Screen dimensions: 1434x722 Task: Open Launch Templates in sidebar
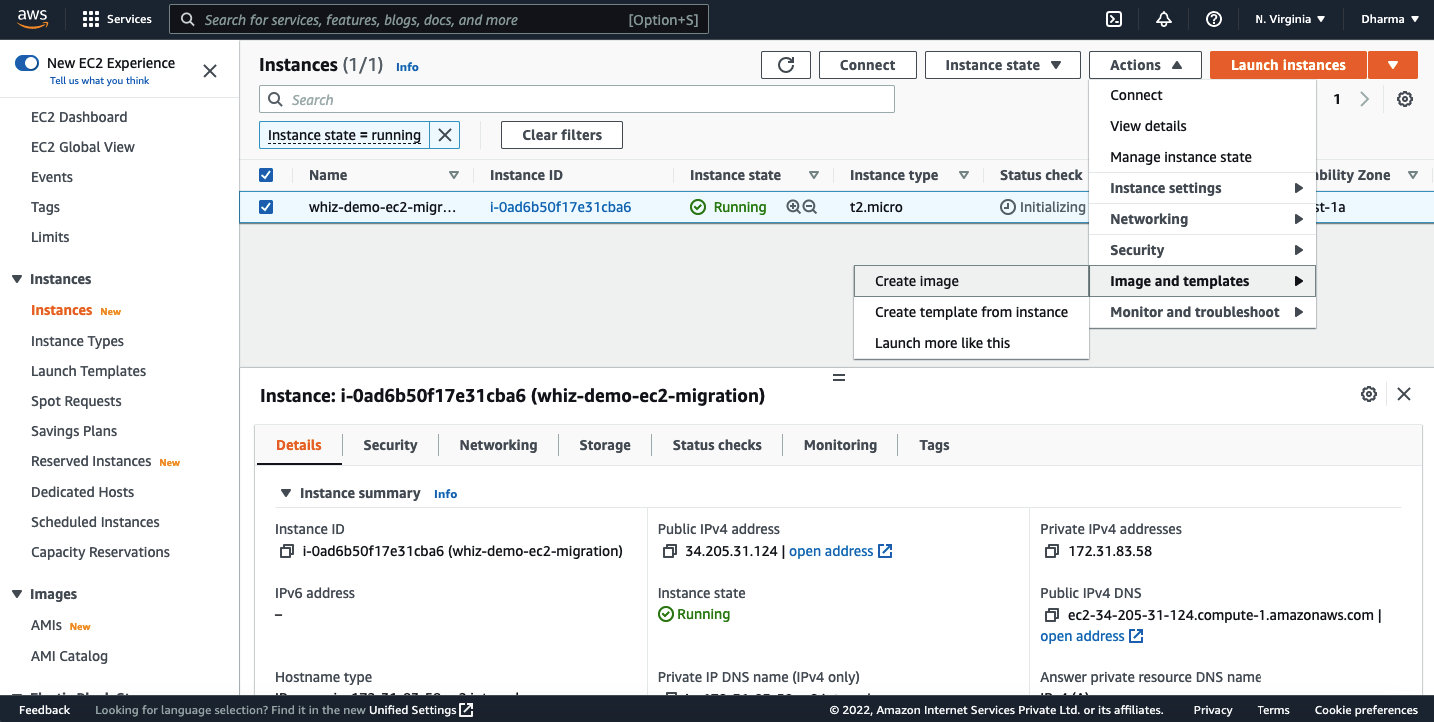click(x=88, y=371)
